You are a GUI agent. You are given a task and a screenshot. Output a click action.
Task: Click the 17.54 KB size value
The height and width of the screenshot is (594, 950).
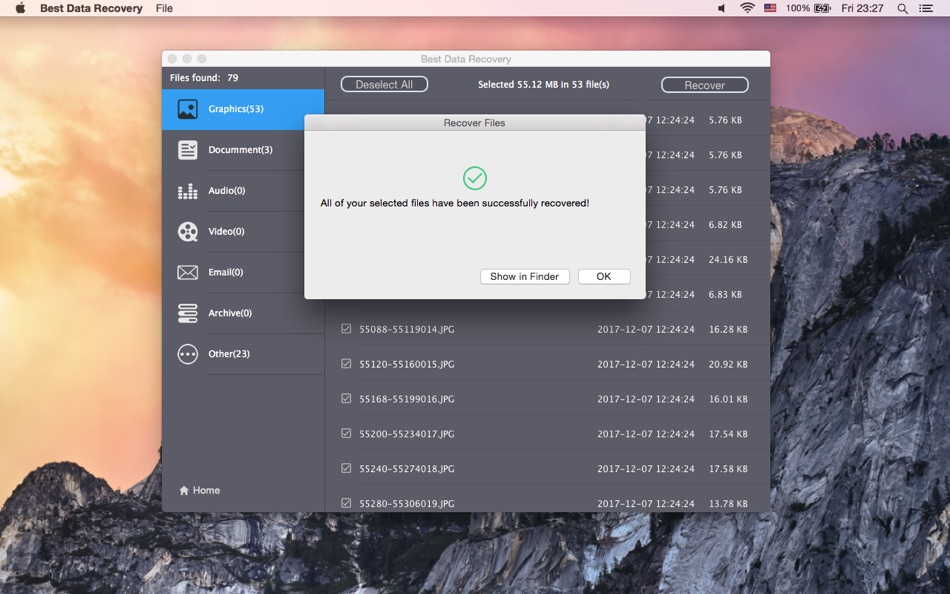(728, 434)
